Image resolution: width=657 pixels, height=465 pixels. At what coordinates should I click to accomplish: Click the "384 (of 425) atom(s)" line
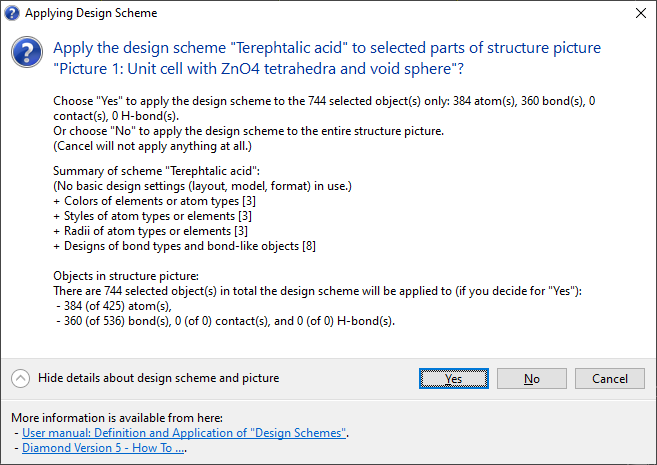click(x=116, y=305)
